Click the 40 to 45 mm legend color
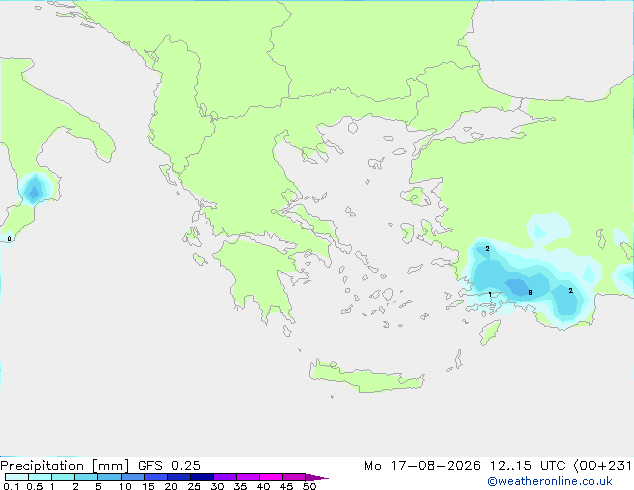Image resolution: width=634 pixels, height=490 pixels. (271, 477)
